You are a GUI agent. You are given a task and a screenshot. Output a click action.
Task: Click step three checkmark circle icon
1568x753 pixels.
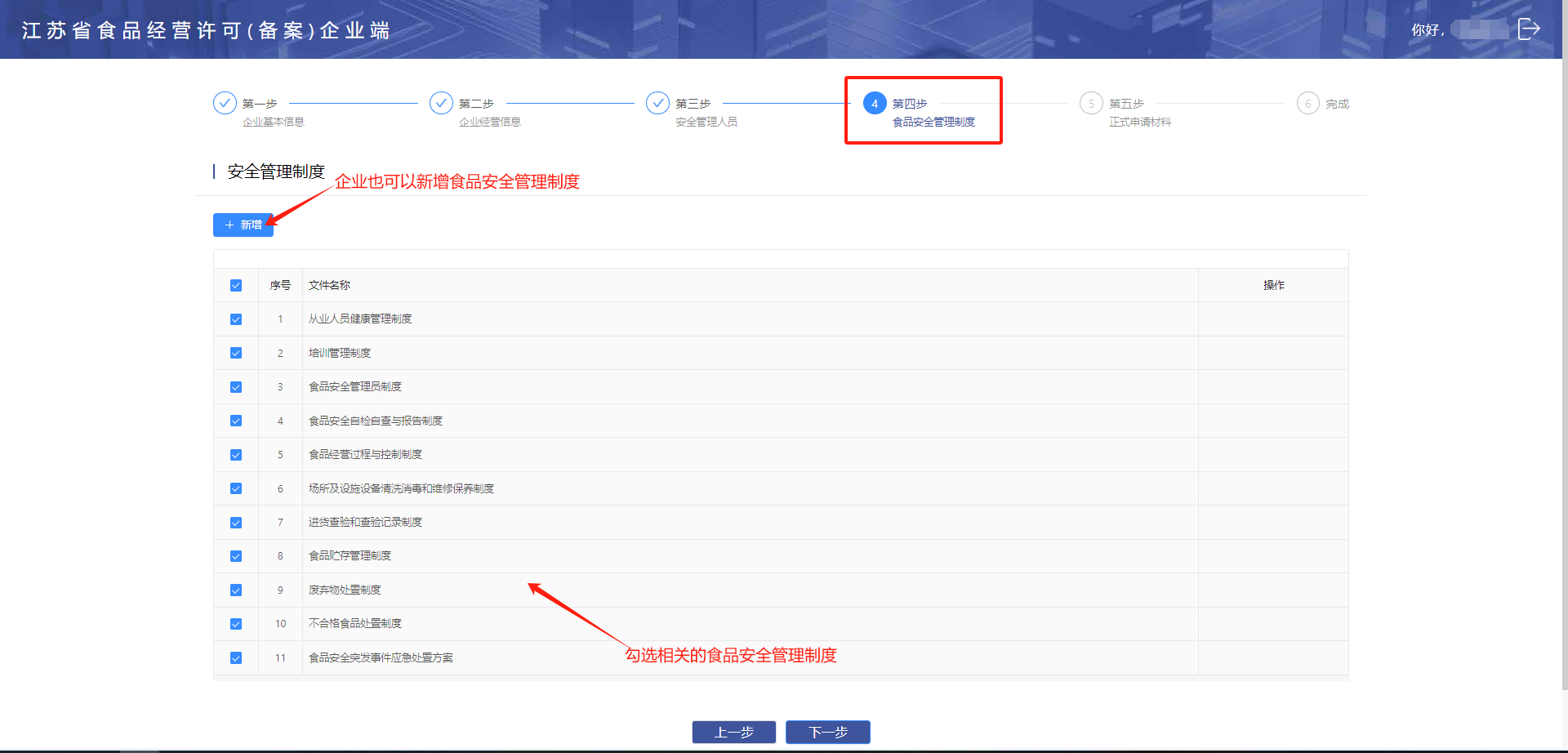[657, 103]
